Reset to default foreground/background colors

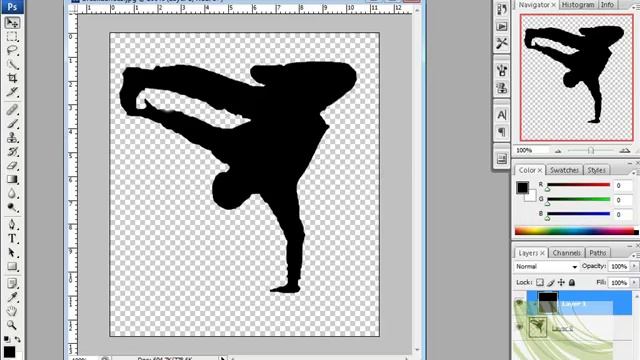pos(7,339)
